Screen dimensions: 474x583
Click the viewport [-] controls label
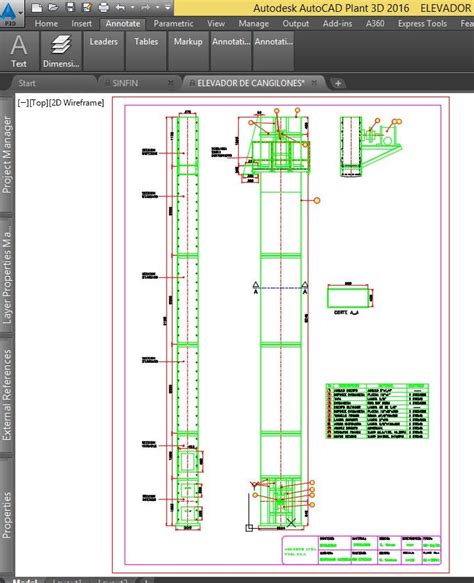tap(23, 103)
